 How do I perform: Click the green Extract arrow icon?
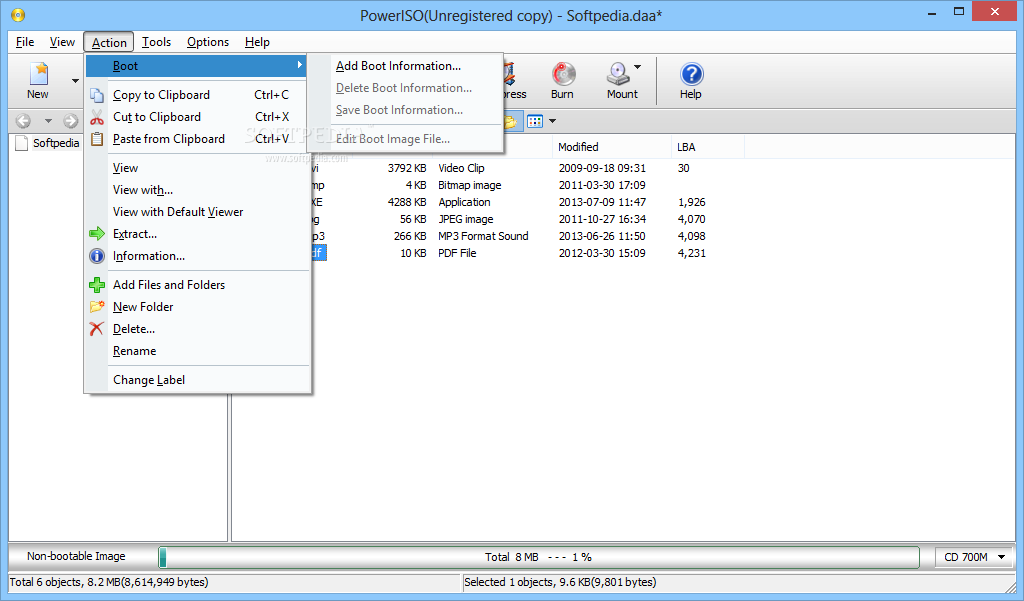click(x=97, y=234)
